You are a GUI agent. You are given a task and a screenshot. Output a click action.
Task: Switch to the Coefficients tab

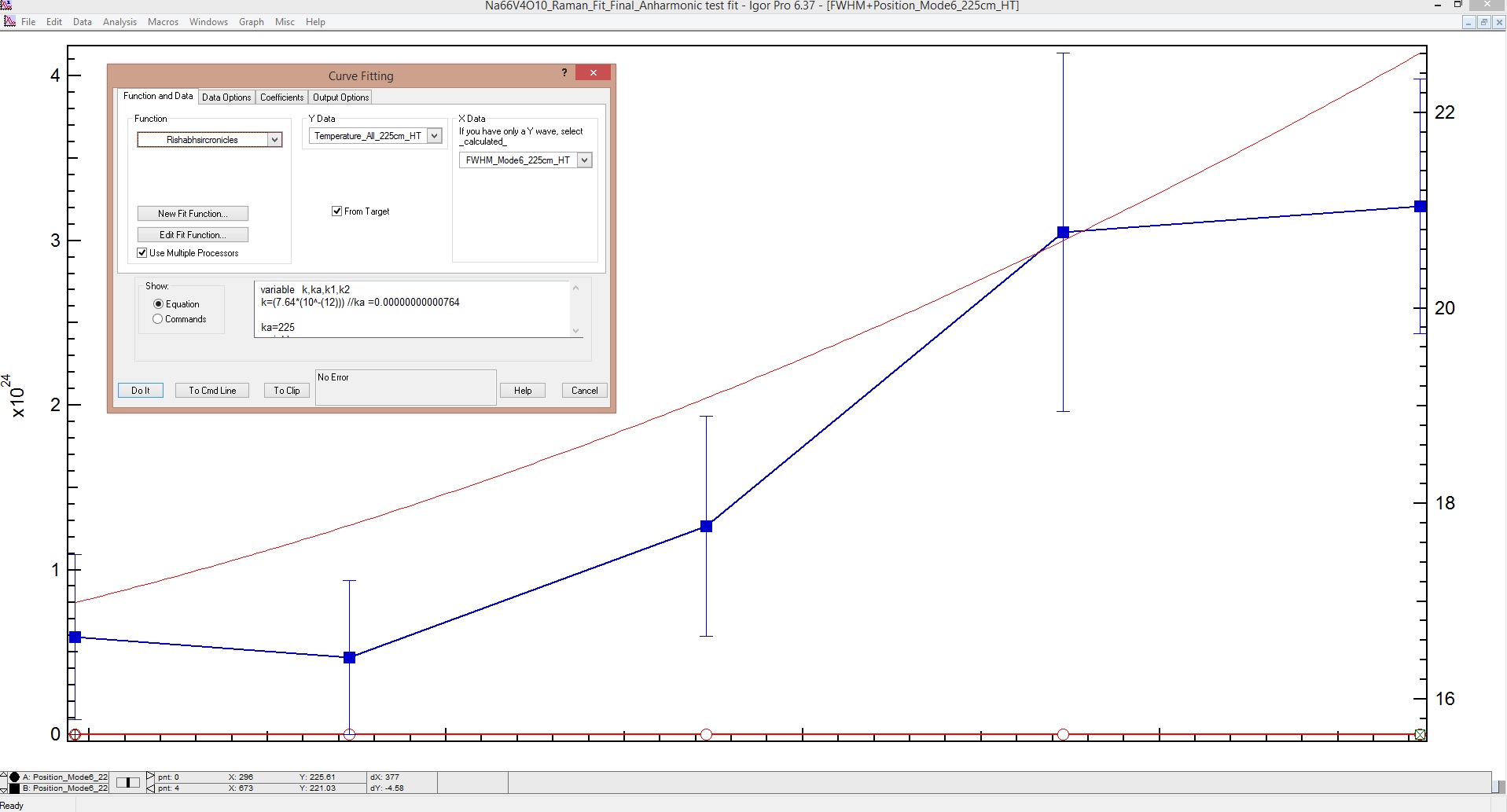(281, 97)
